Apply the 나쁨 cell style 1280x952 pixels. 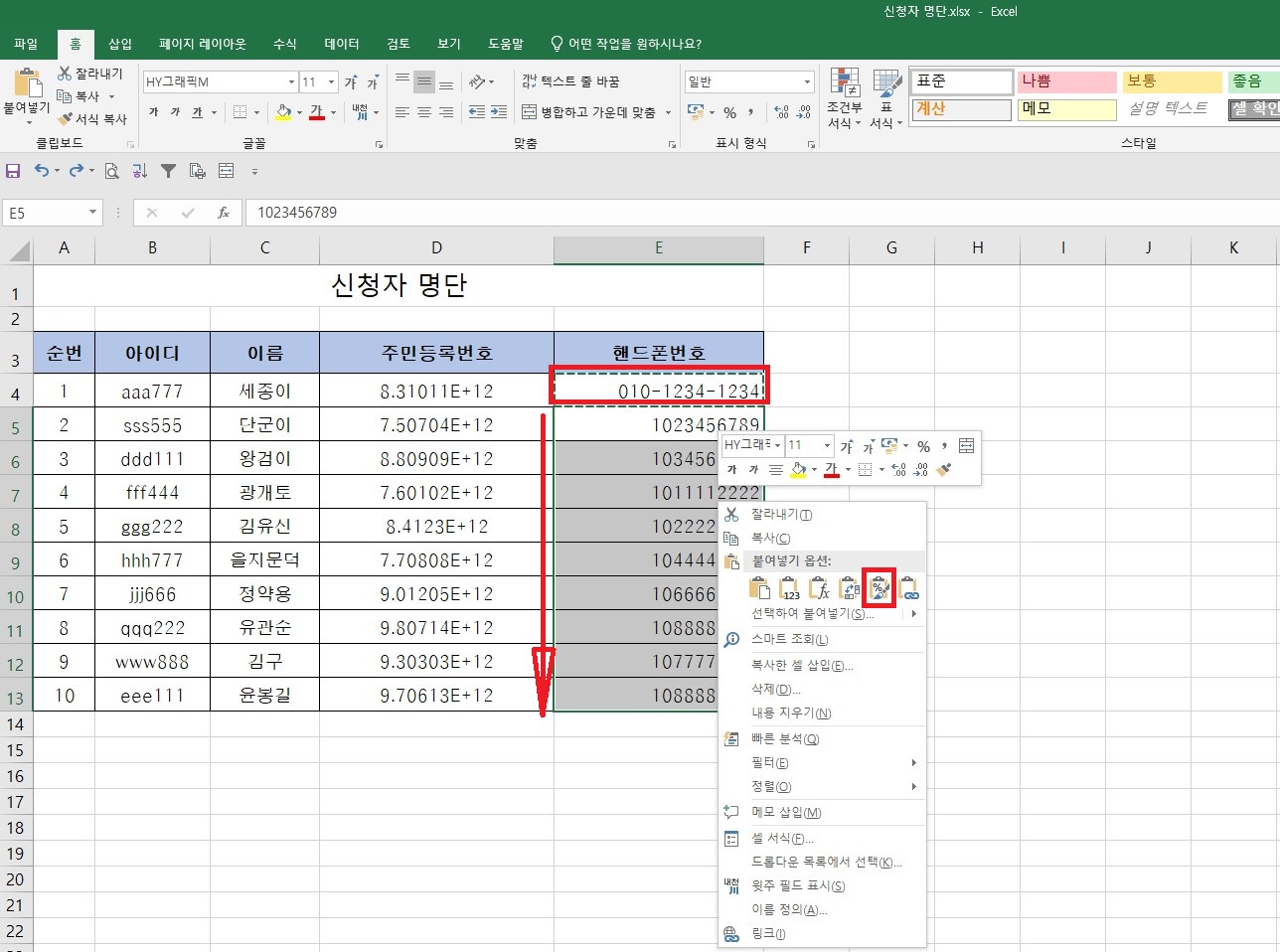point(1065,81)
